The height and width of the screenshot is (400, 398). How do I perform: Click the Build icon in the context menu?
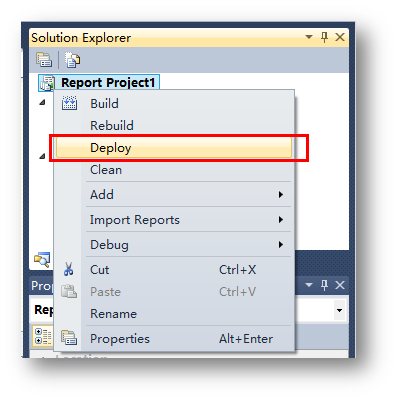click(69, 103)
